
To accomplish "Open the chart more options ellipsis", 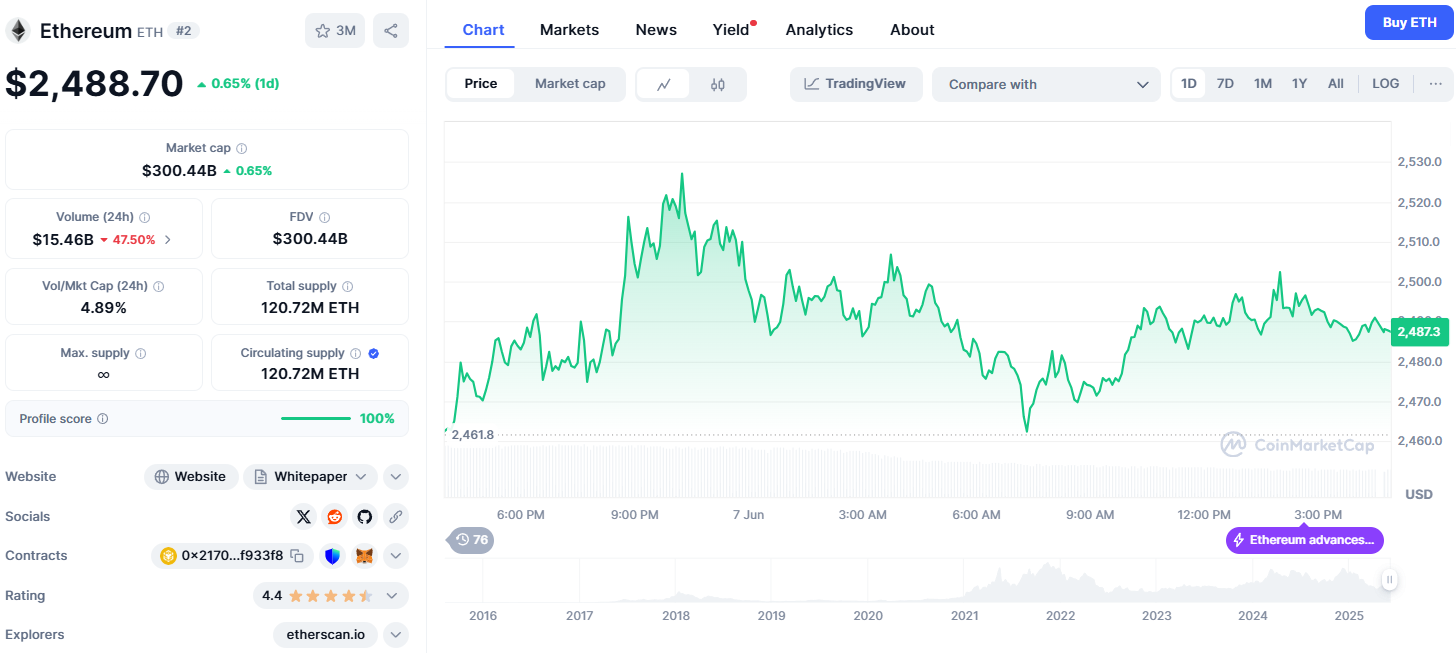I will pos(1436,84).
